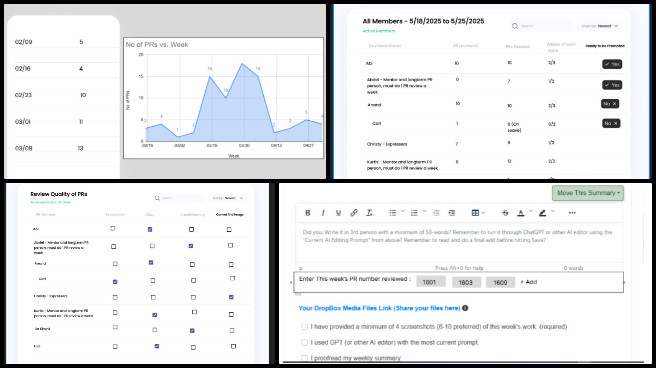Clear formatting with the Tx icon
This screenshot has width=656, height=368.
pyautogui.click(x=369, y=213)
